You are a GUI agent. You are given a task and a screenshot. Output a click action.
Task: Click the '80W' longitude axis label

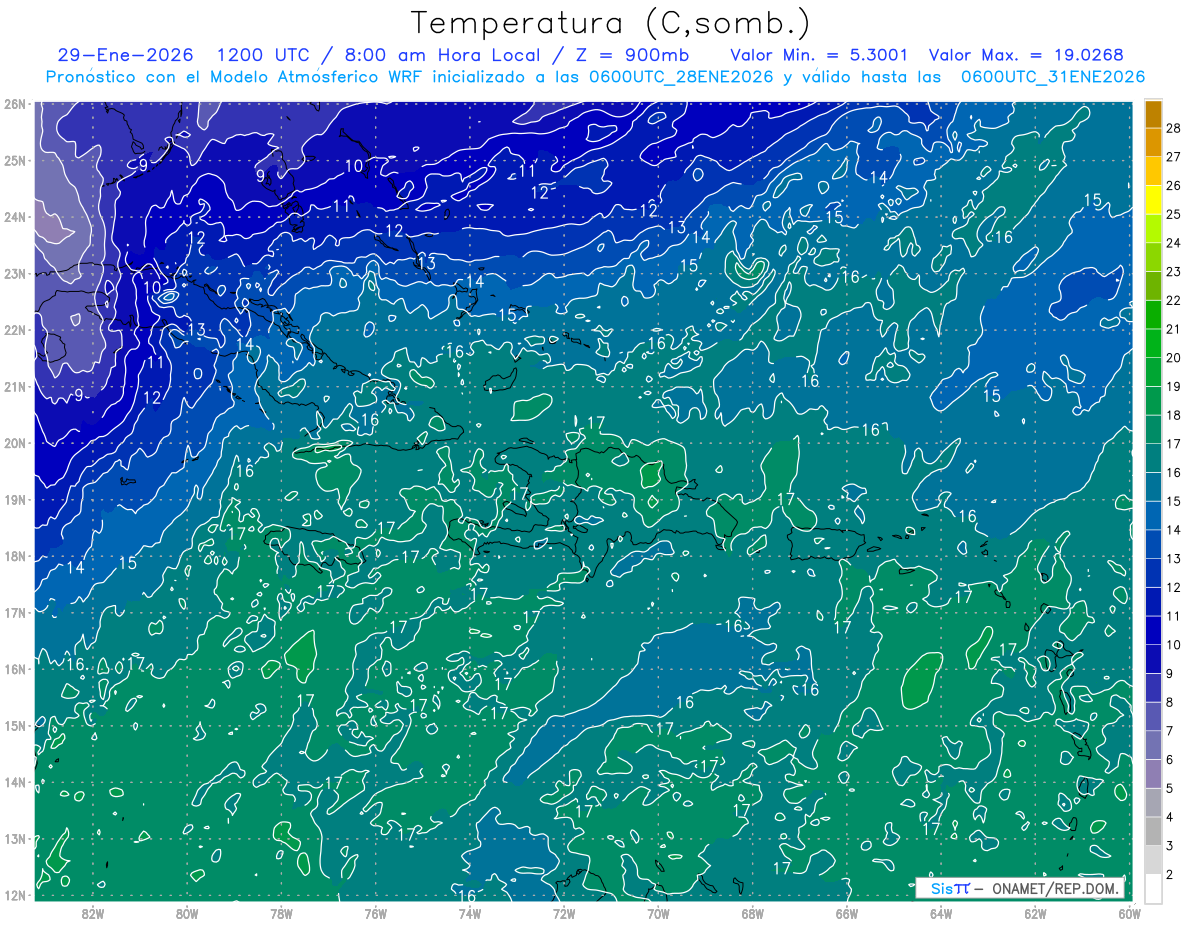[187, 913]
